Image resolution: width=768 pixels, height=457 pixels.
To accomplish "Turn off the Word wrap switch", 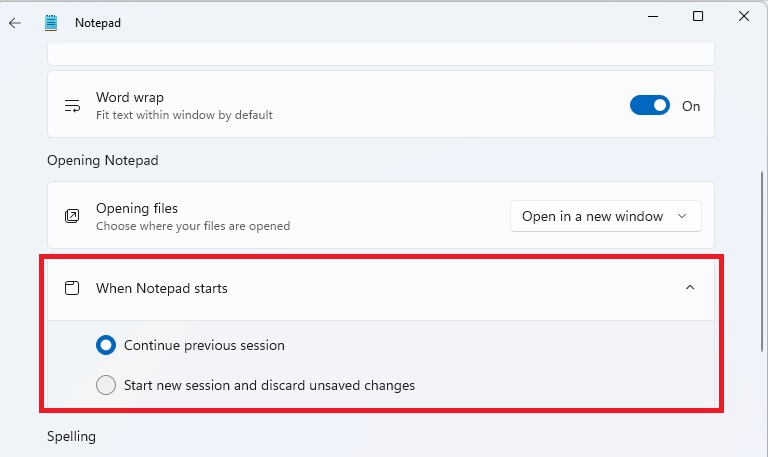I will (x=650, y=105).
